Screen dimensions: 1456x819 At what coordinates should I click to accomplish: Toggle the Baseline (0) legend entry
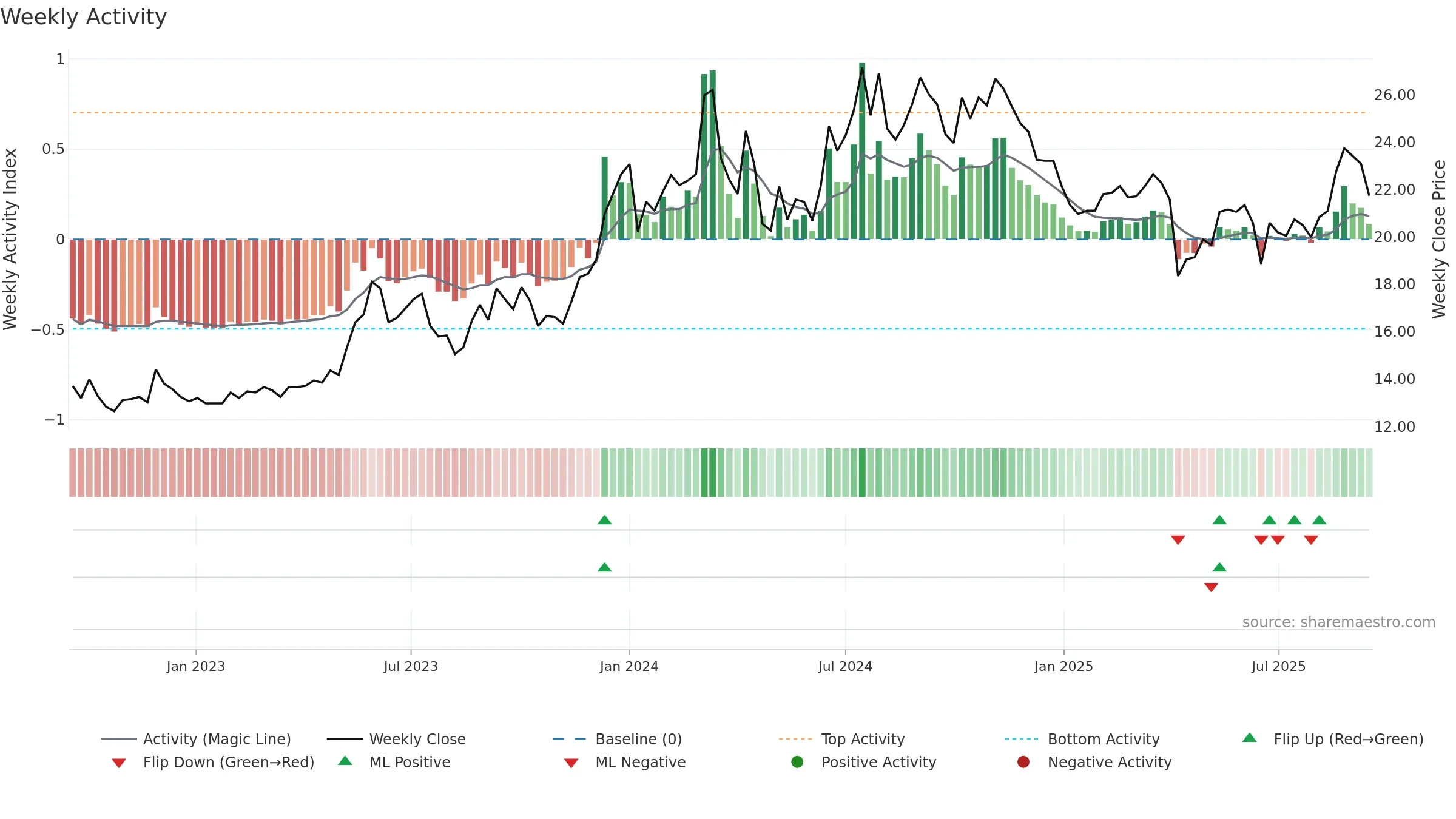[x=618, y=739]
